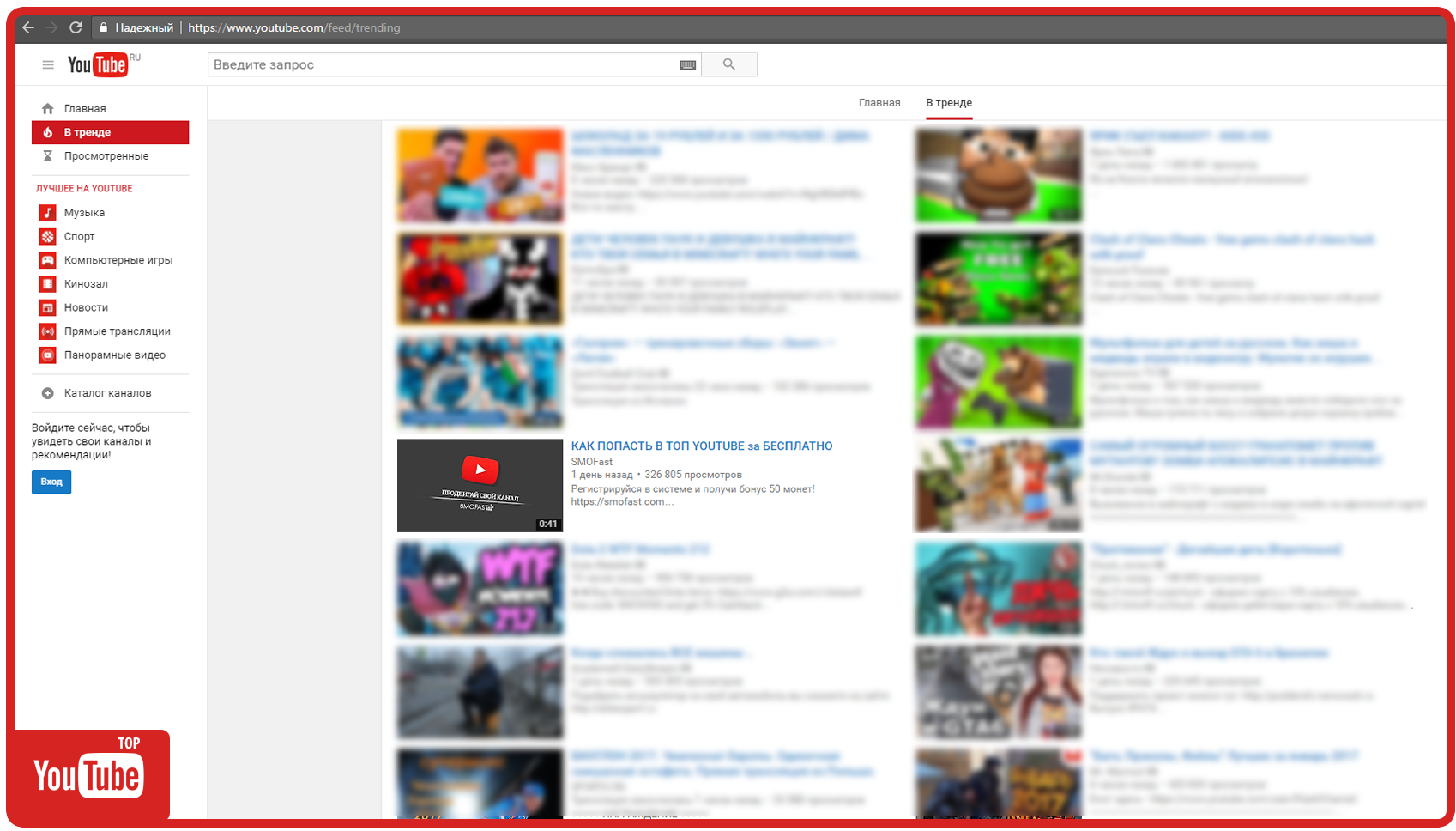Viewport: 1456px width, 831px height.
Task: Open the blurred thumbnail with pink WTF text
Action: (480, 589)
